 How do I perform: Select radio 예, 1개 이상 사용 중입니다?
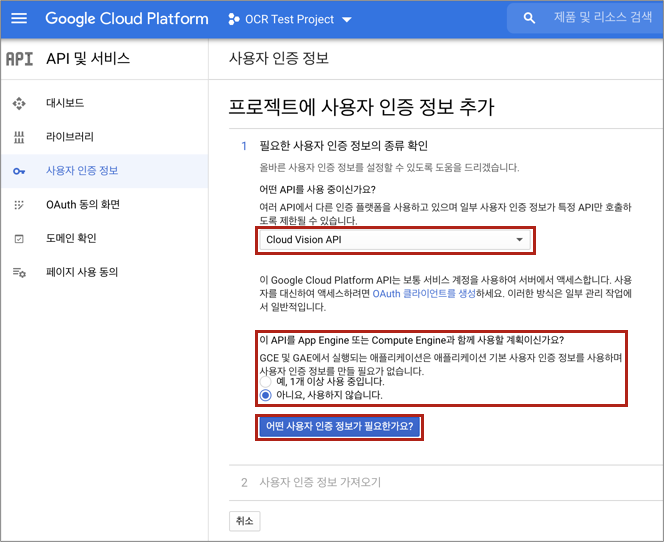(x=266, y=382)
